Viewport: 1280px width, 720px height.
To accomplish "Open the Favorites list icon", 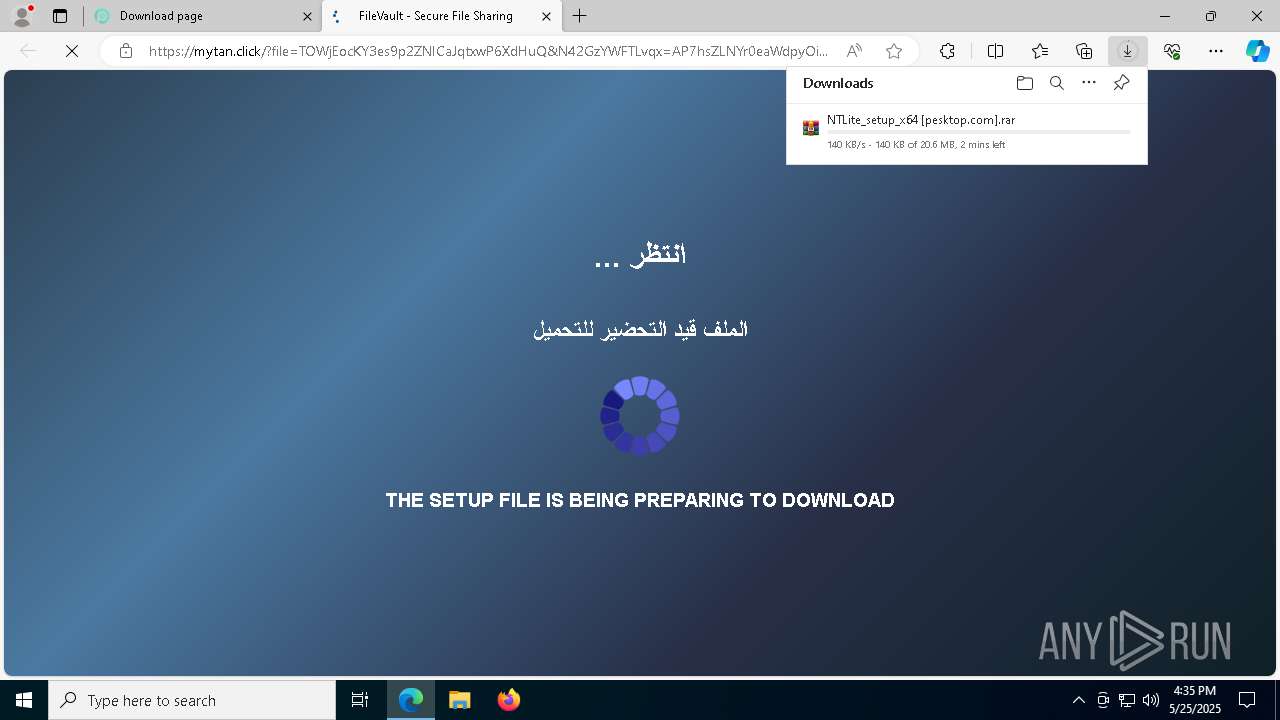I will 1040,51.
